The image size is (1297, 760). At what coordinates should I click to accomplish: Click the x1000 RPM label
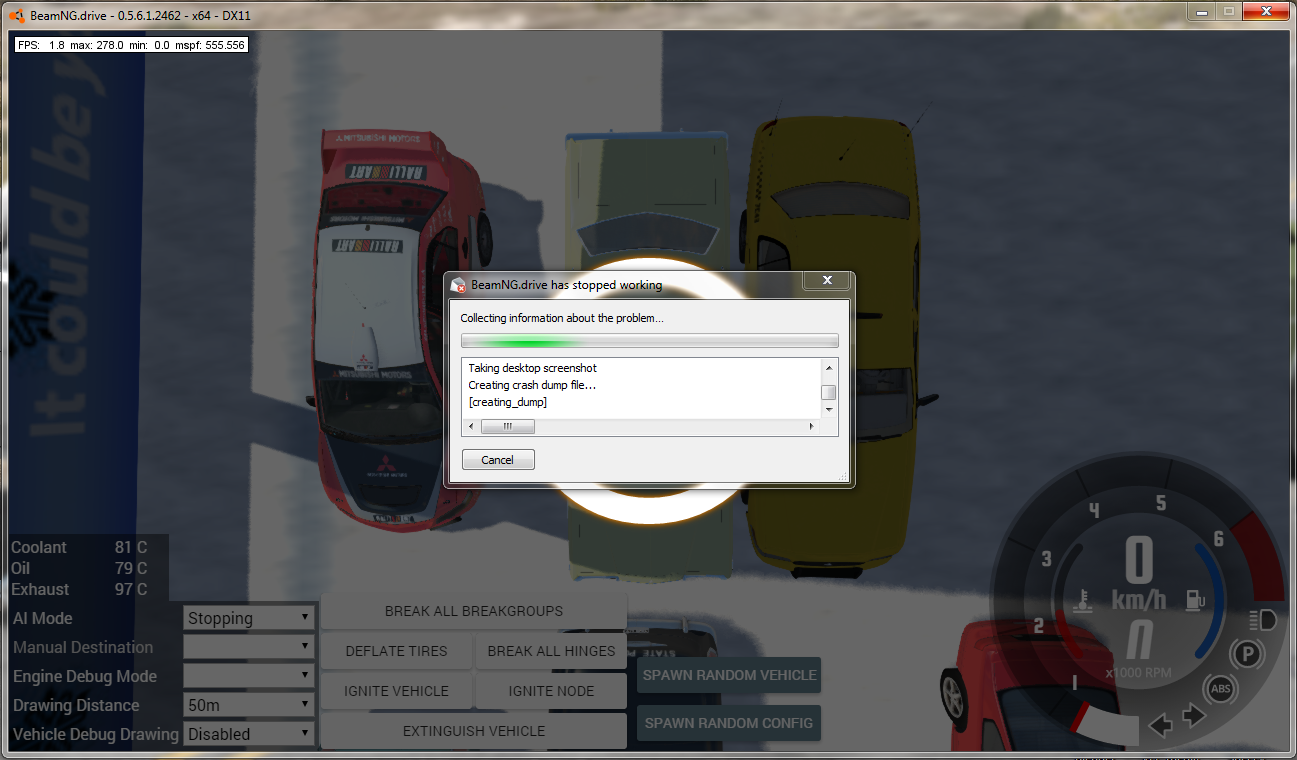click(1139, 673)
